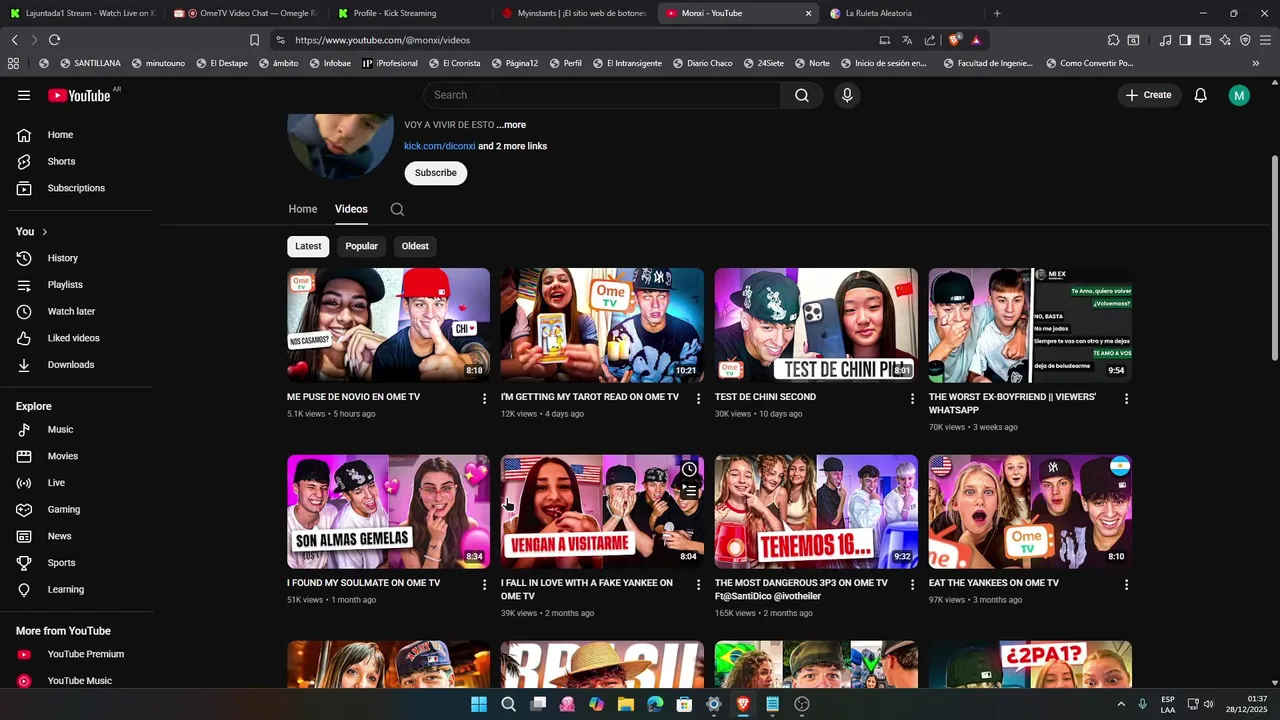Click the search magnifier button
Image resolution: width=1280 pixels, height=720 pixels.
click(802, 95)
